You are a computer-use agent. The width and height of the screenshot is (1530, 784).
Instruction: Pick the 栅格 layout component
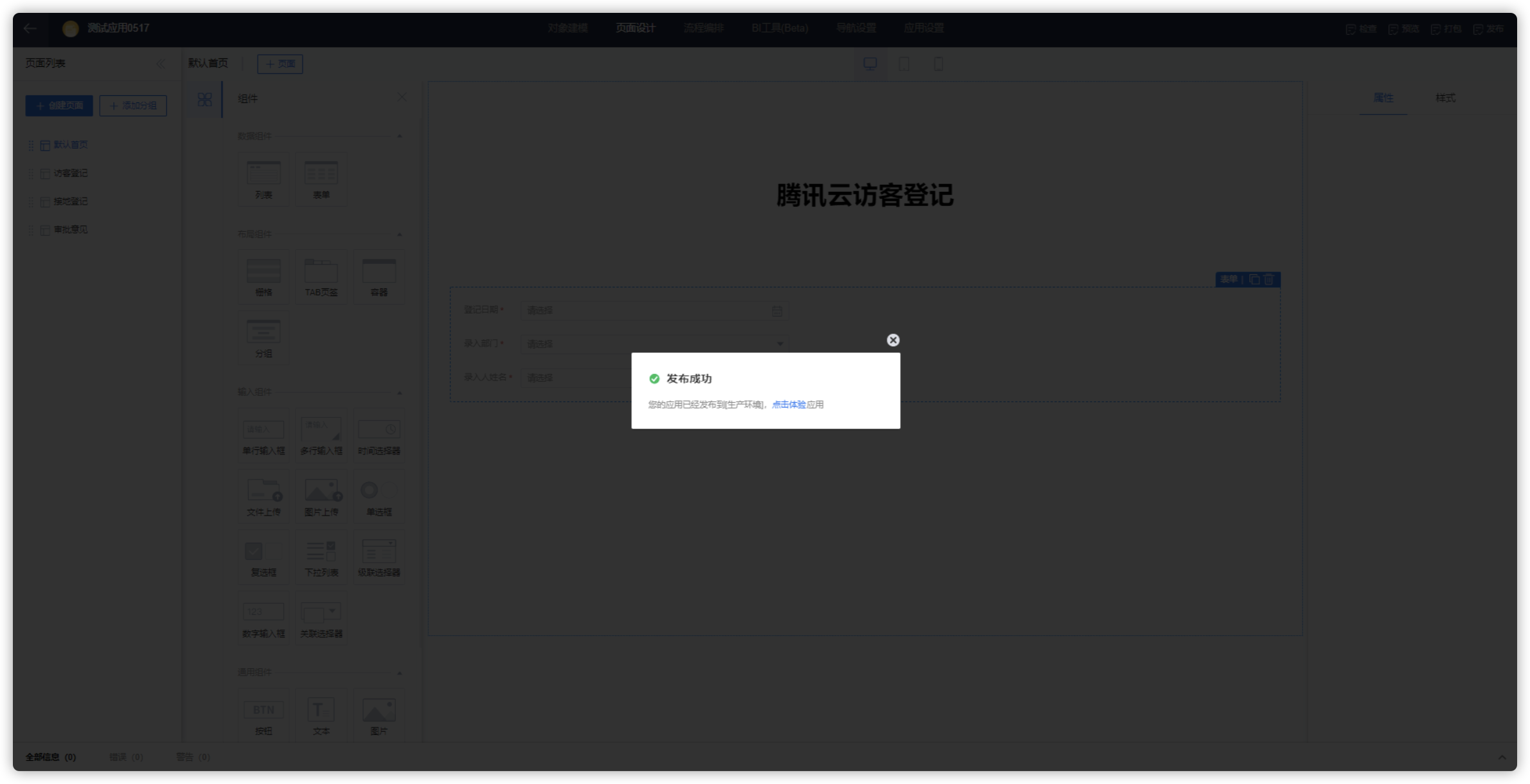pos(263,277)
